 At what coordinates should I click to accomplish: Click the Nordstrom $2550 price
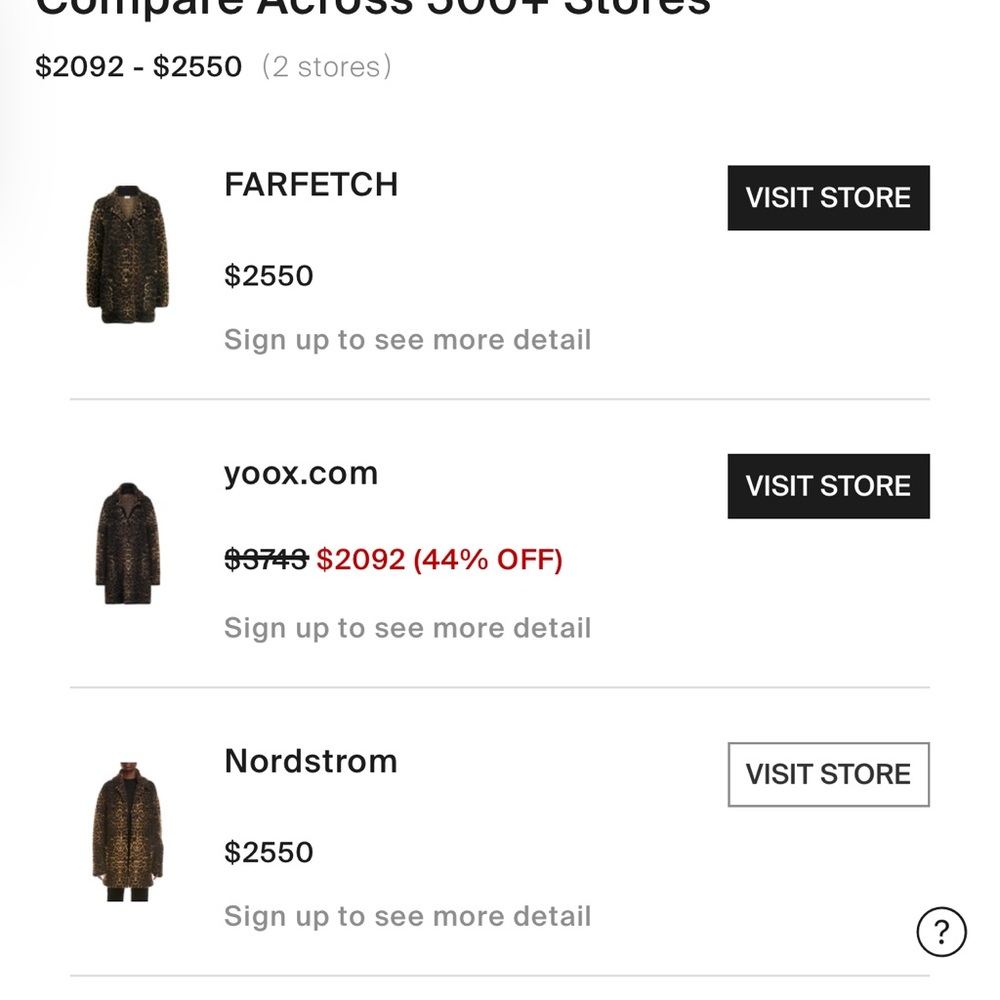point(268,852)
